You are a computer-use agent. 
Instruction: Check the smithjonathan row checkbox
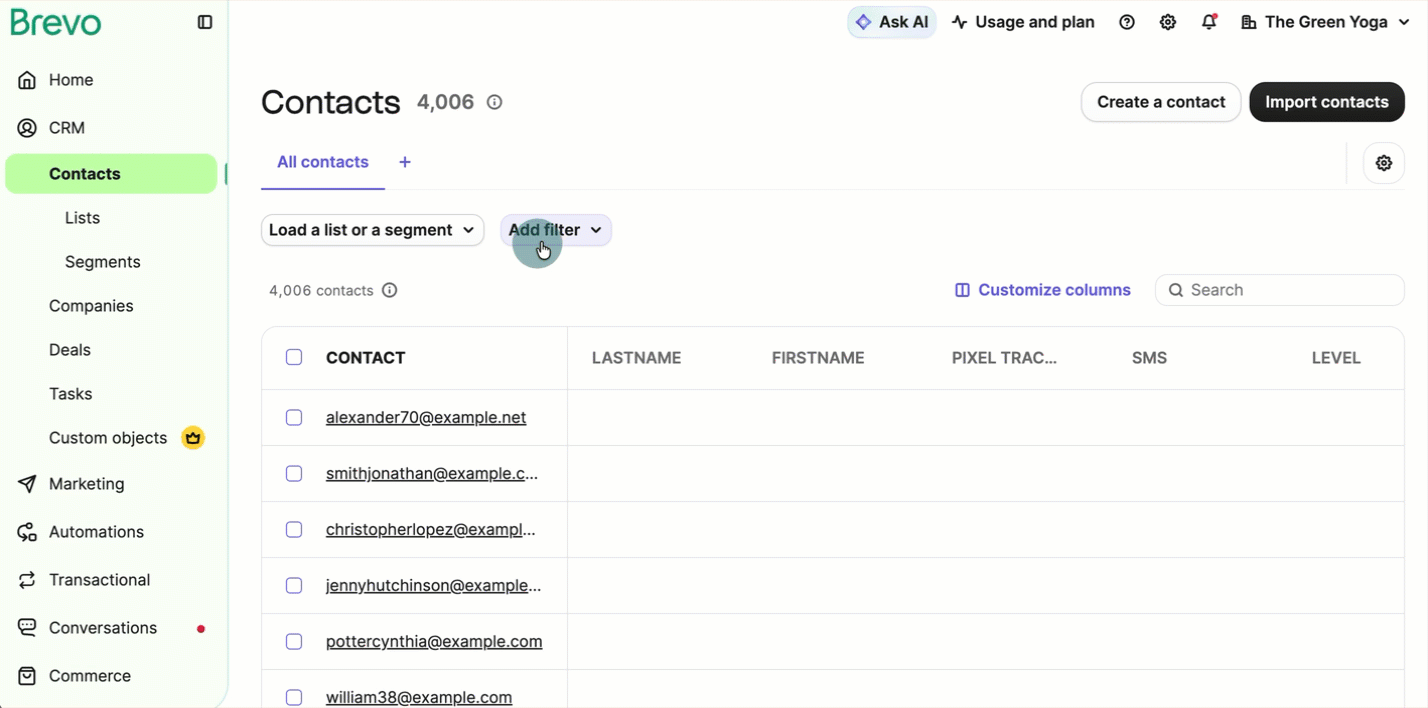pyautogui.click(x=294, y=473)
